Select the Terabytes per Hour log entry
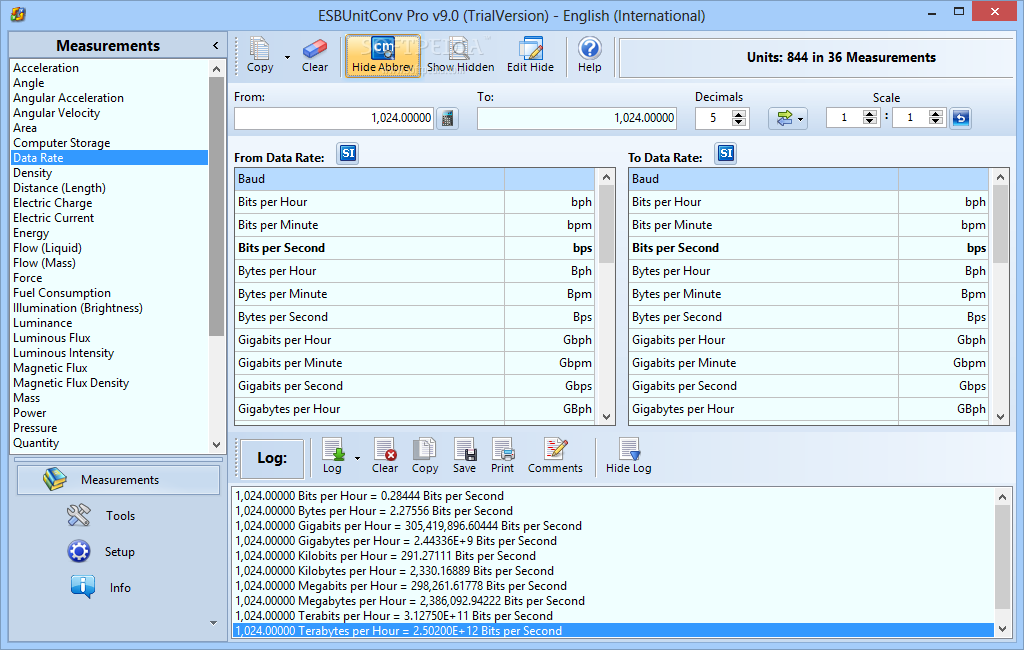The height and width of the screenshot is (650, 1024). coord(613,631)
